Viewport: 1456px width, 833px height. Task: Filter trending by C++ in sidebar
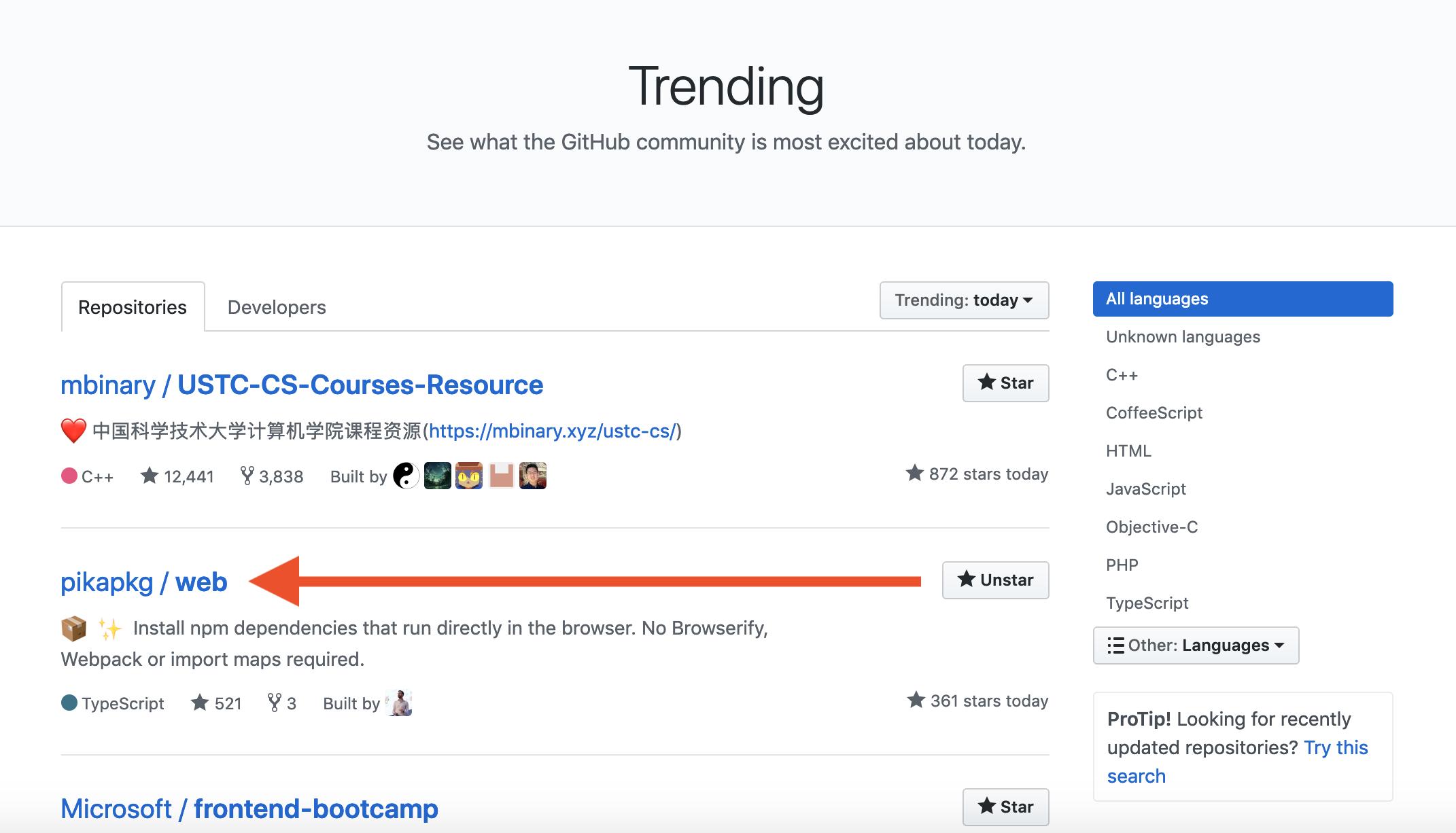(1122, 375)
